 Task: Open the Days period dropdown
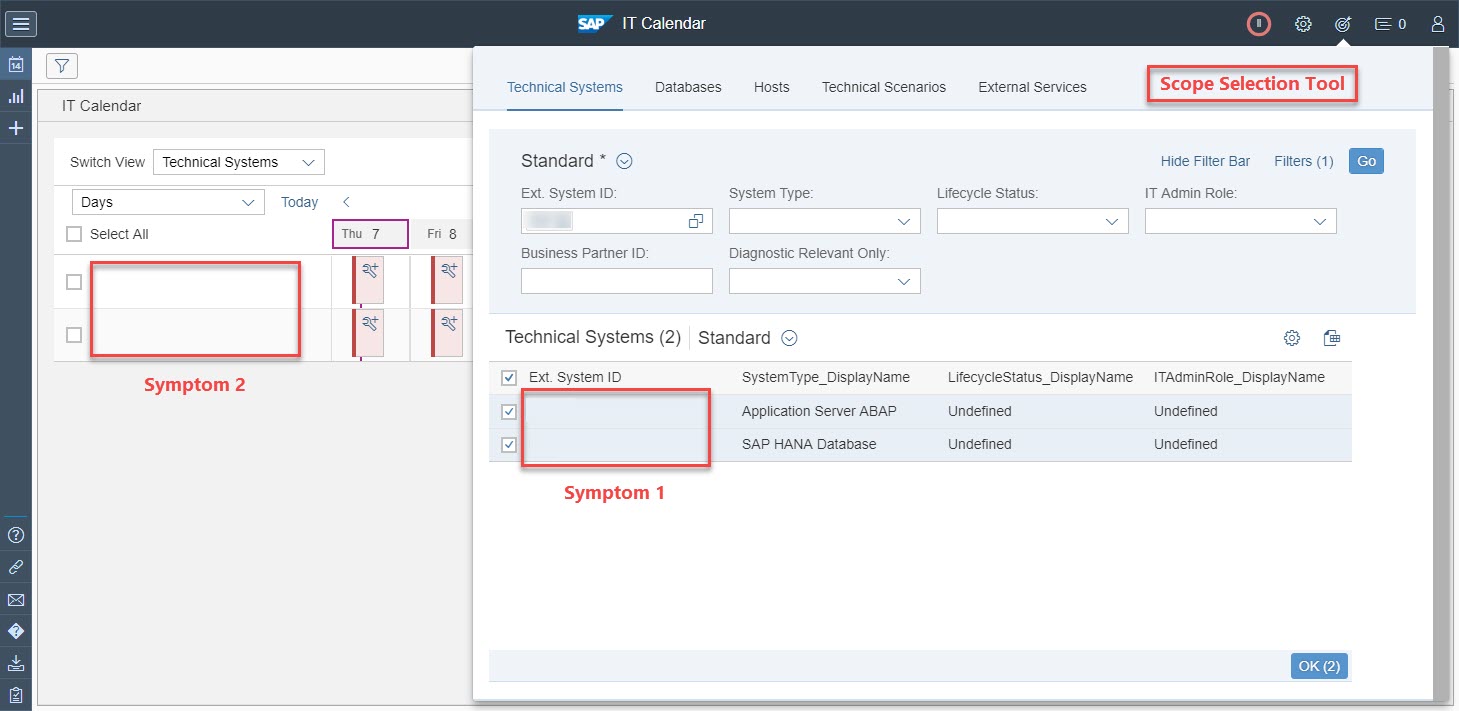[168, 202]
